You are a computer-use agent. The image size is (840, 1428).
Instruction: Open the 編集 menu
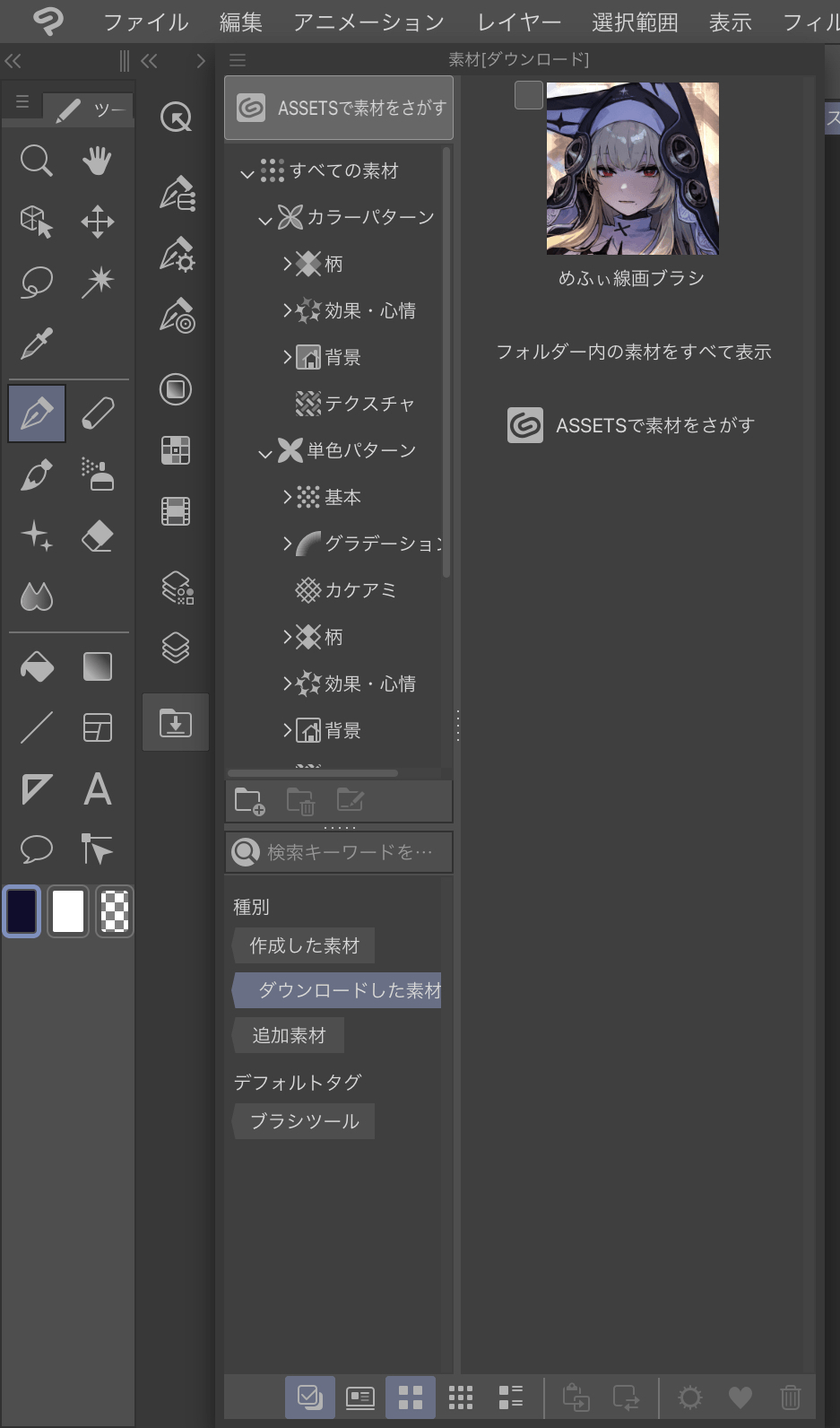click(x=241, y=22)
